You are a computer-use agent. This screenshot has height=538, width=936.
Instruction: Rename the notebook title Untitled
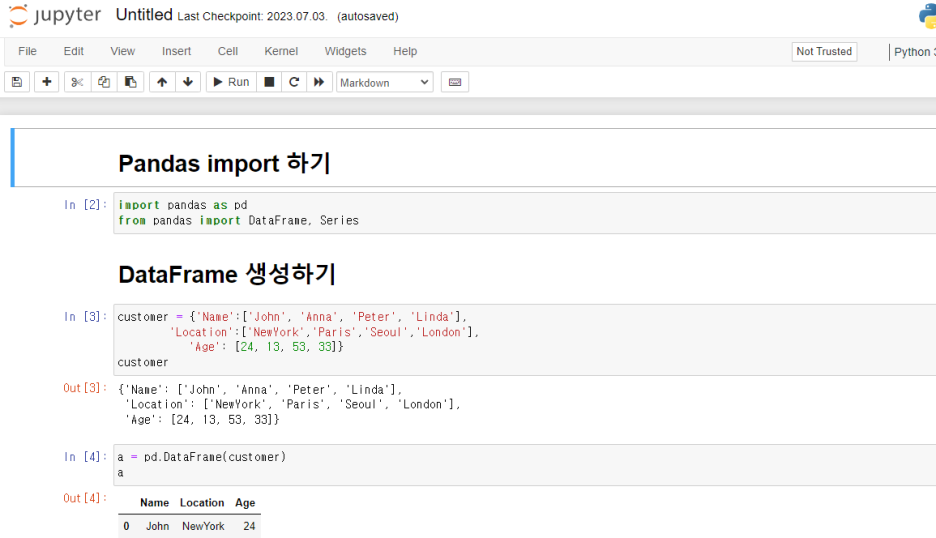pyautogui.click(x=144, y=15)
